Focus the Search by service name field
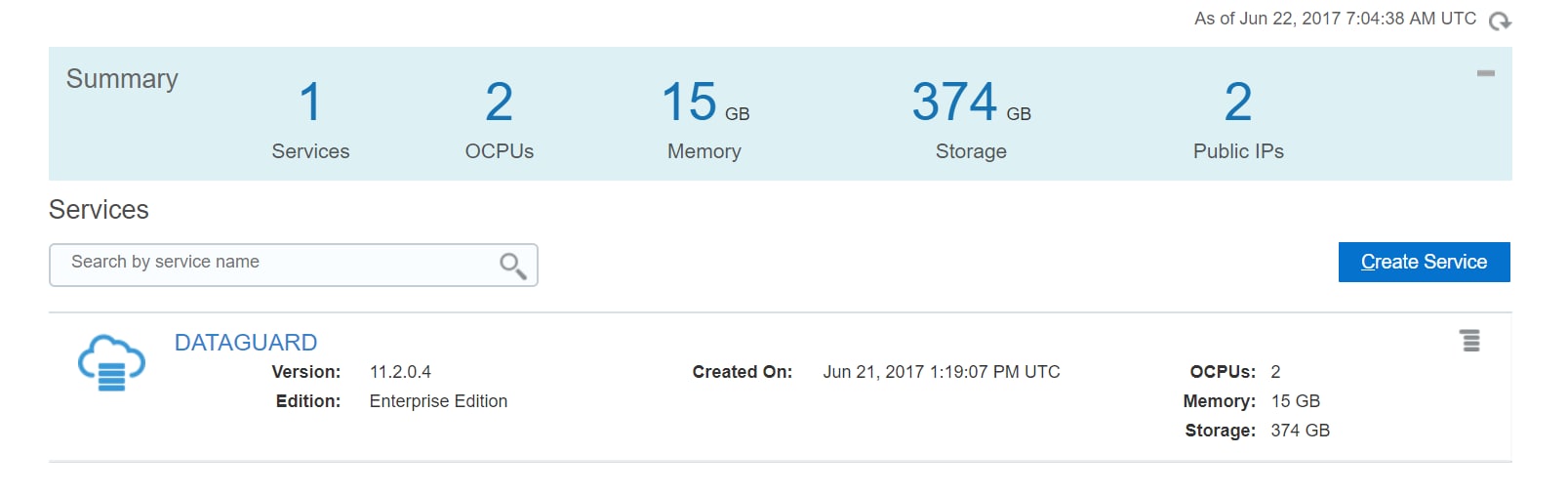1568x495 pixels. tap(278, 265)
